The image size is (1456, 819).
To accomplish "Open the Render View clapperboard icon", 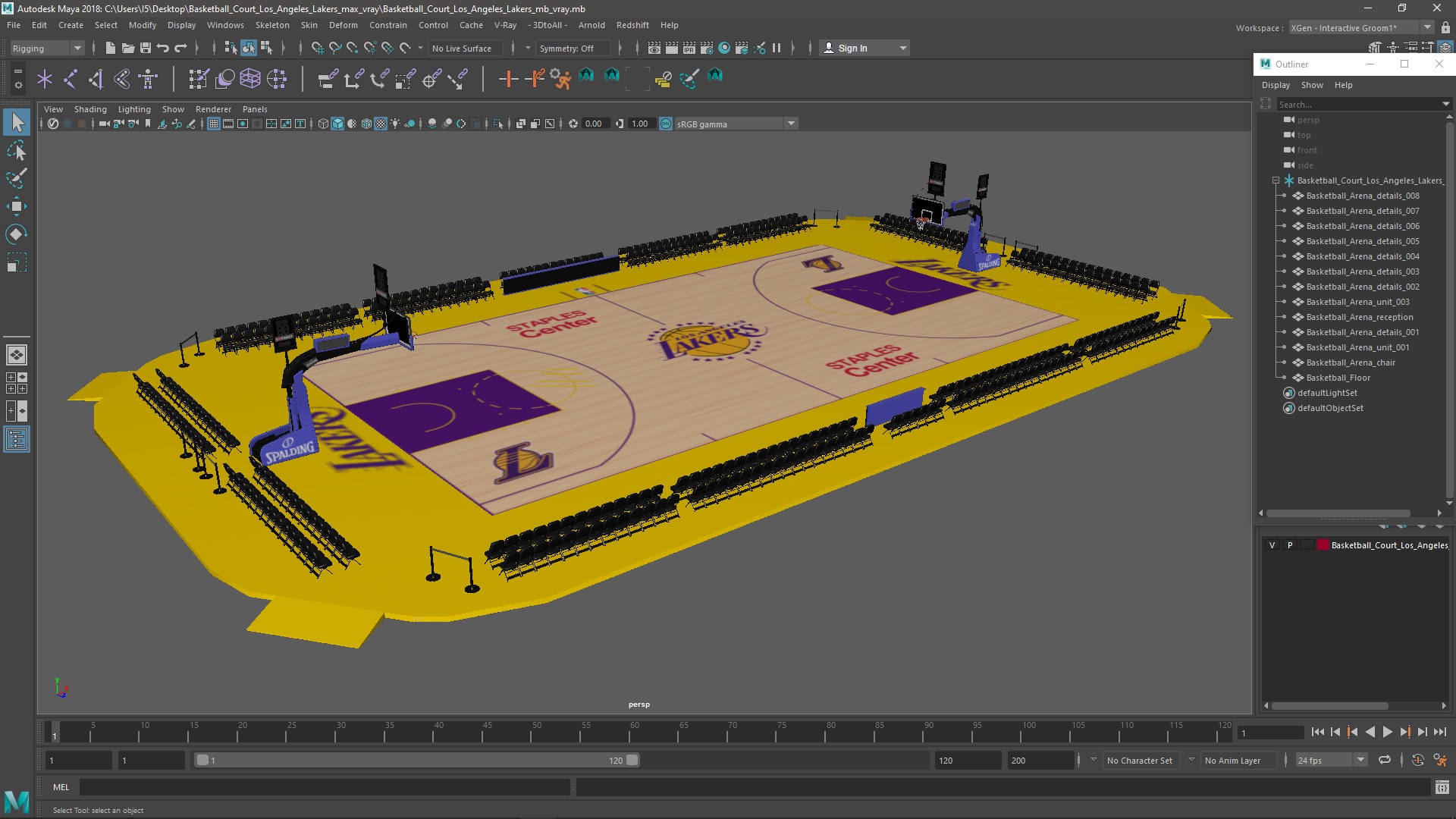I will (x=654, y=48).
